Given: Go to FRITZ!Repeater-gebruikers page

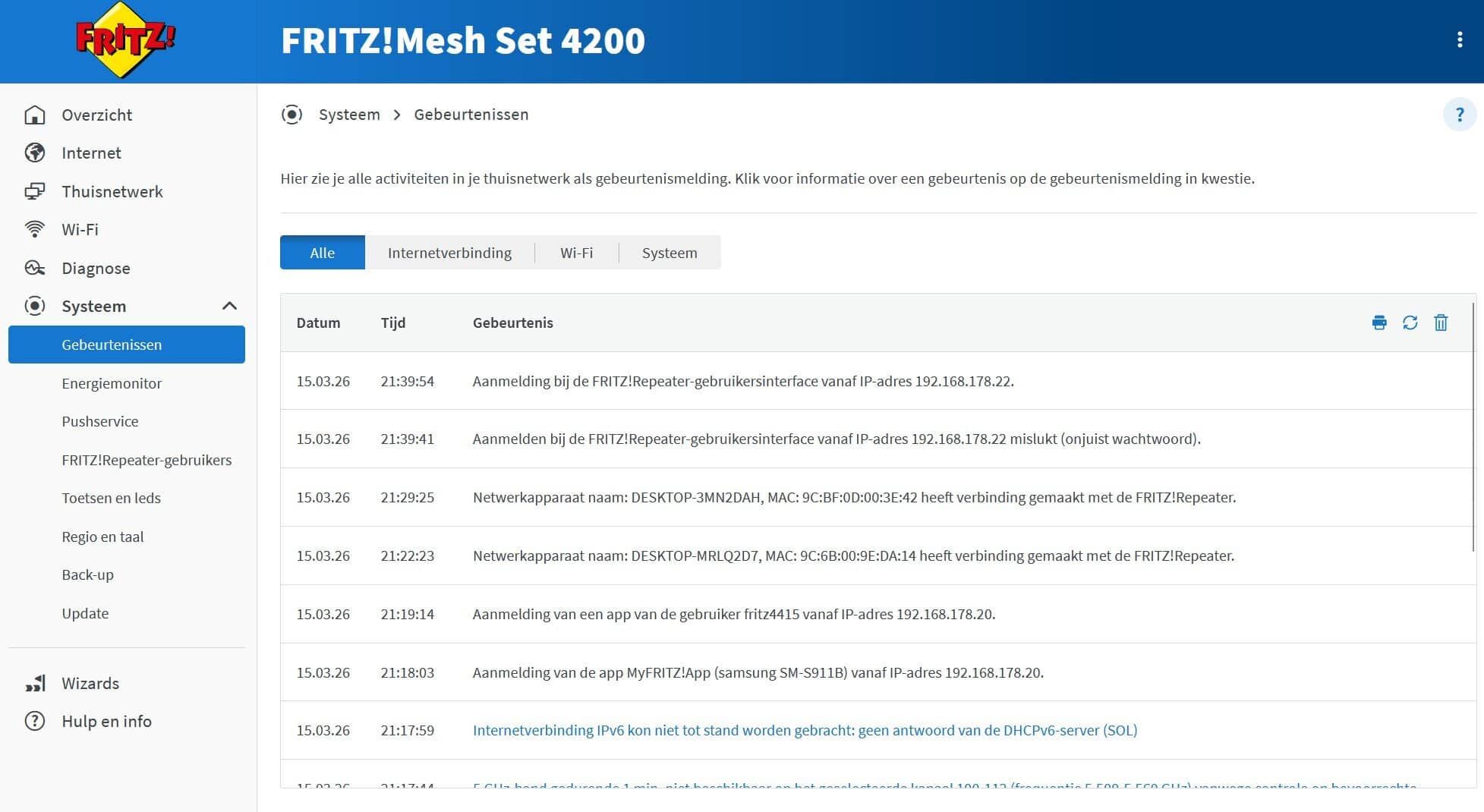Looking at the screenshot, I should (x=147, y=460).
